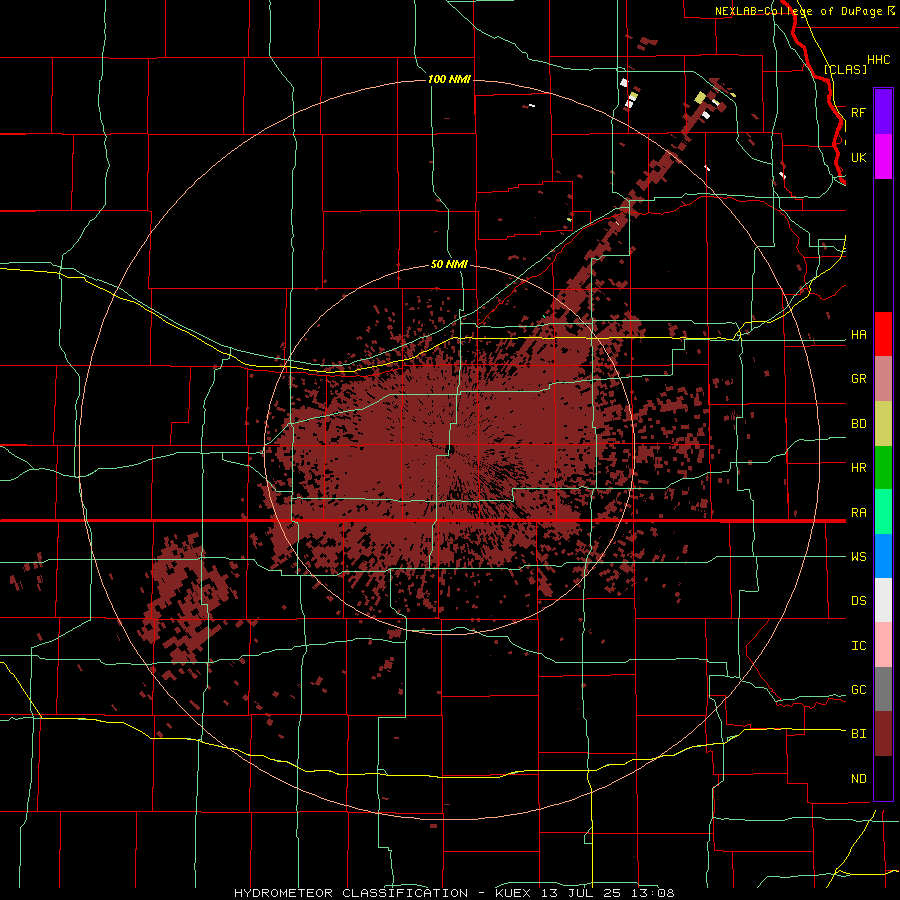Click the BD legend label
Screen dimensions: 900x900
click(859, 424)
